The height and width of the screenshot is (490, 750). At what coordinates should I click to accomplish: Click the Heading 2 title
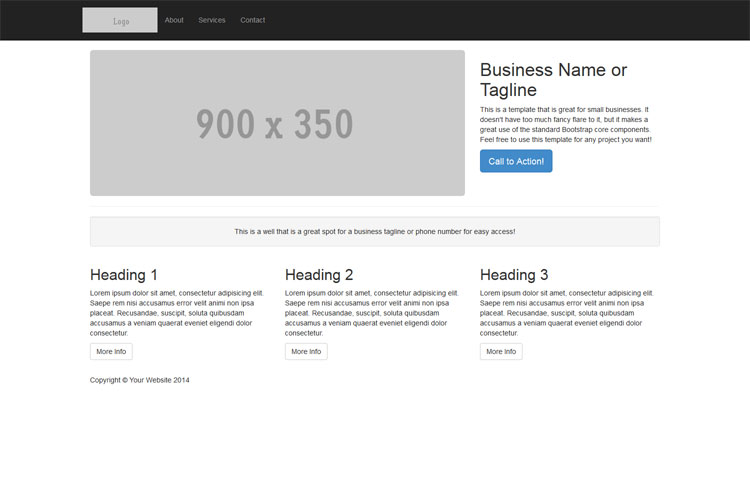319,275
